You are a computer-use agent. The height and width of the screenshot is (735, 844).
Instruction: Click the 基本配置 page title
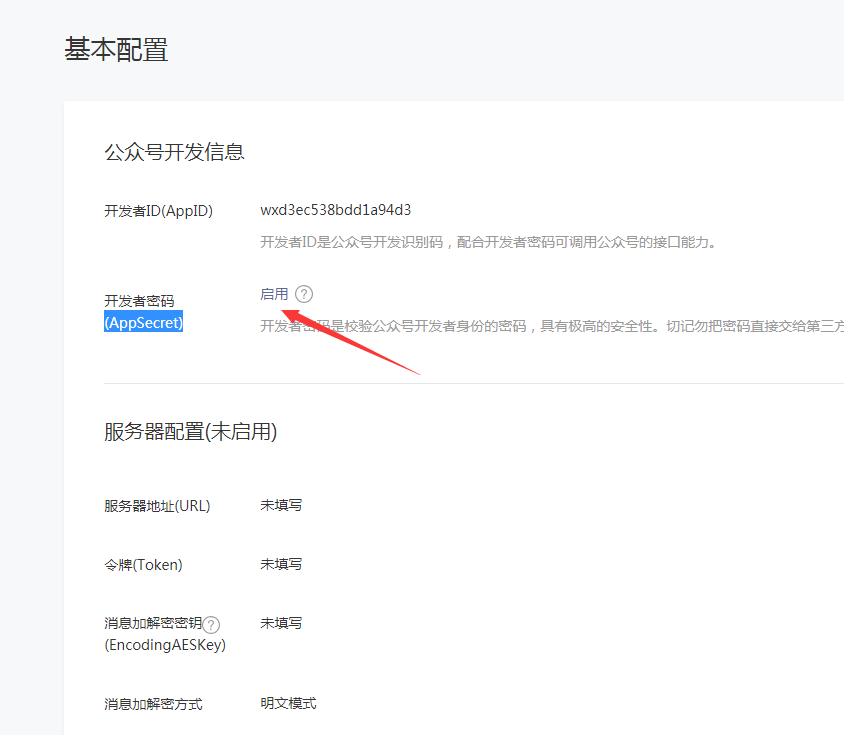(x=116, y=50)
